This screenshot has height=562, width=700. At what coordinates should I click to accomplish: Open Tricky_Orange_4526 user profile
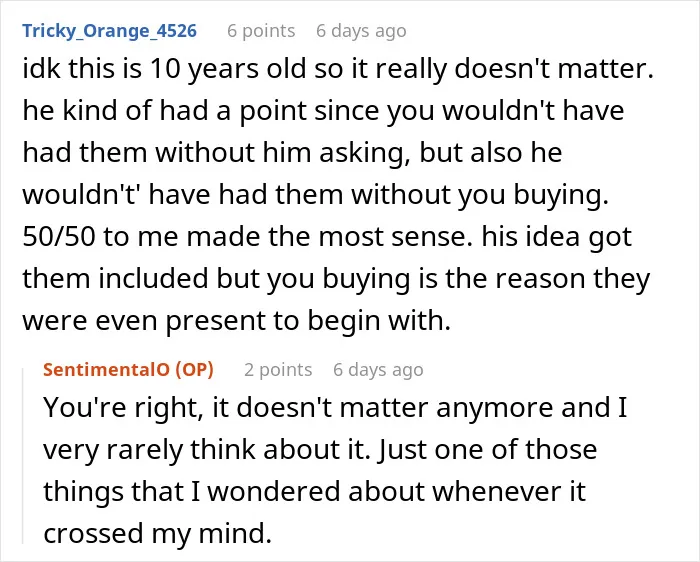pos(109,31)
